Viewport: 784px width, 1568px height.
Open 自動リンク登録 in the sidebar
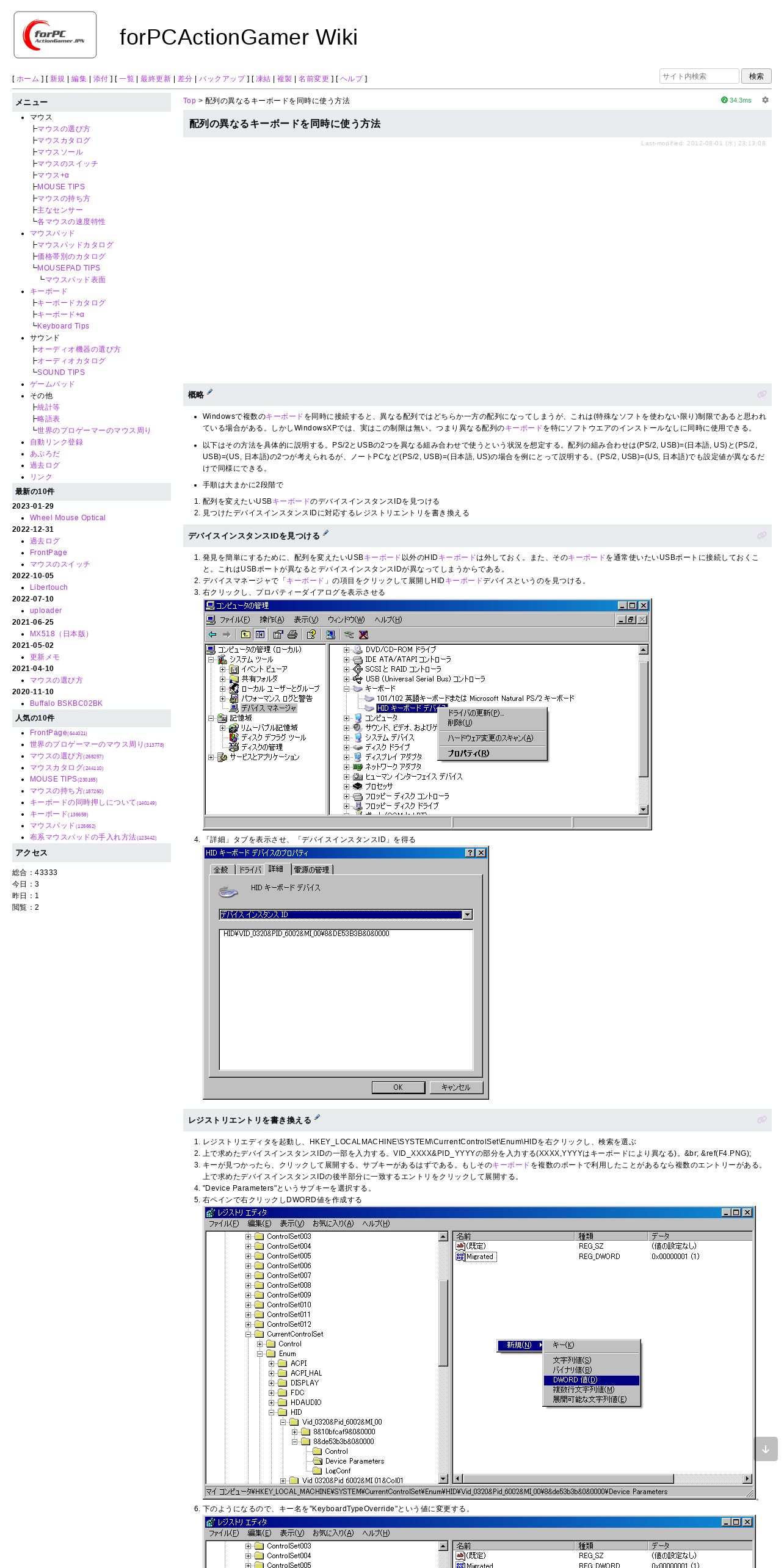click(x=56, y=442)
